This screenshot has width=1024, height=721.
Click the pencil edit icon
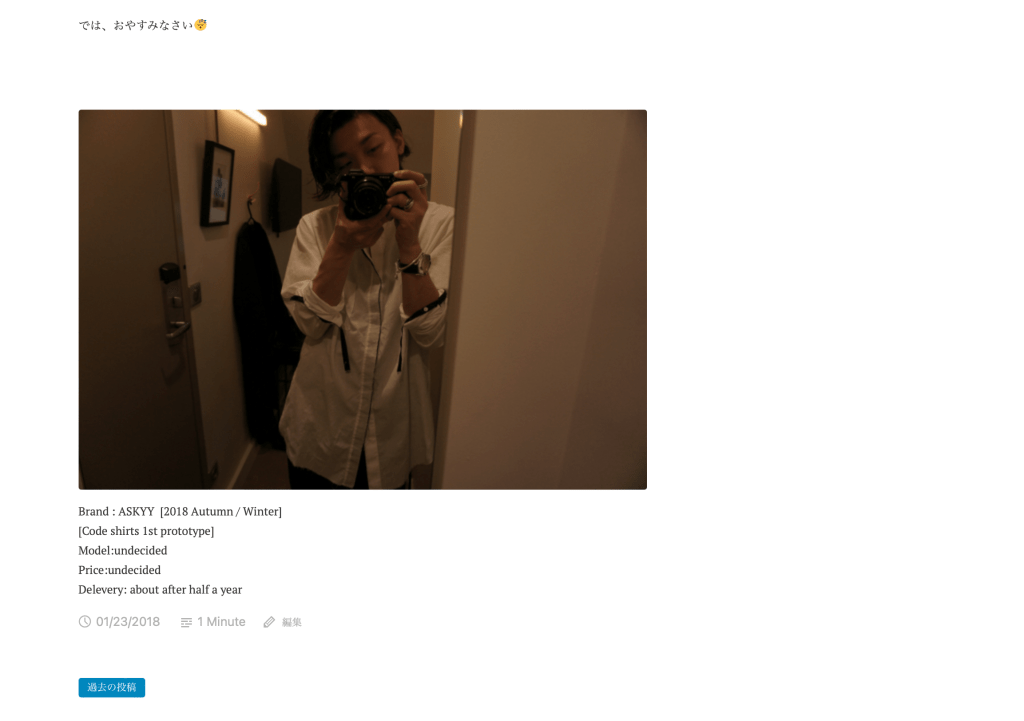coord(269,622)
